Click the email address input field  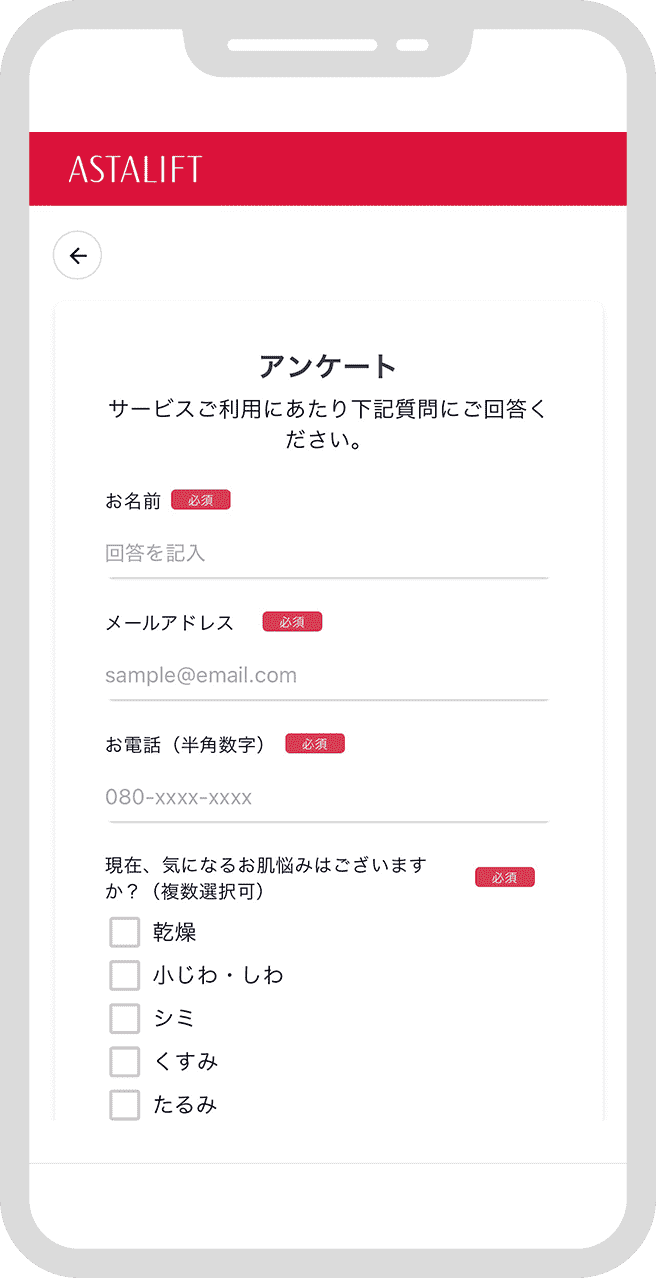click(x=327, y=676)
